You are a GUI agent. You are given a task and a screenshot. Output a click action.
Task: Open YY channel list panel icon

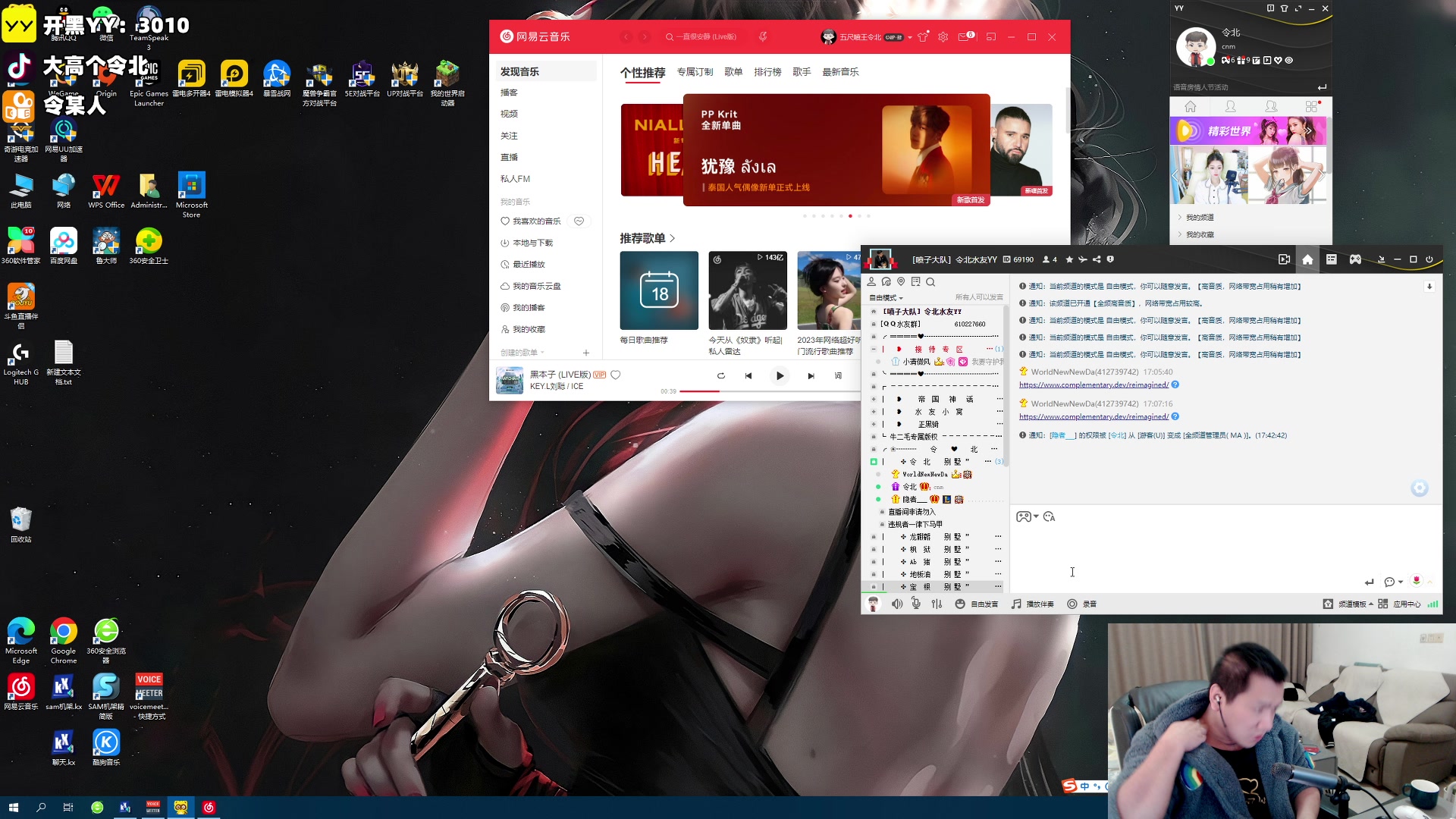point(1331,259)
